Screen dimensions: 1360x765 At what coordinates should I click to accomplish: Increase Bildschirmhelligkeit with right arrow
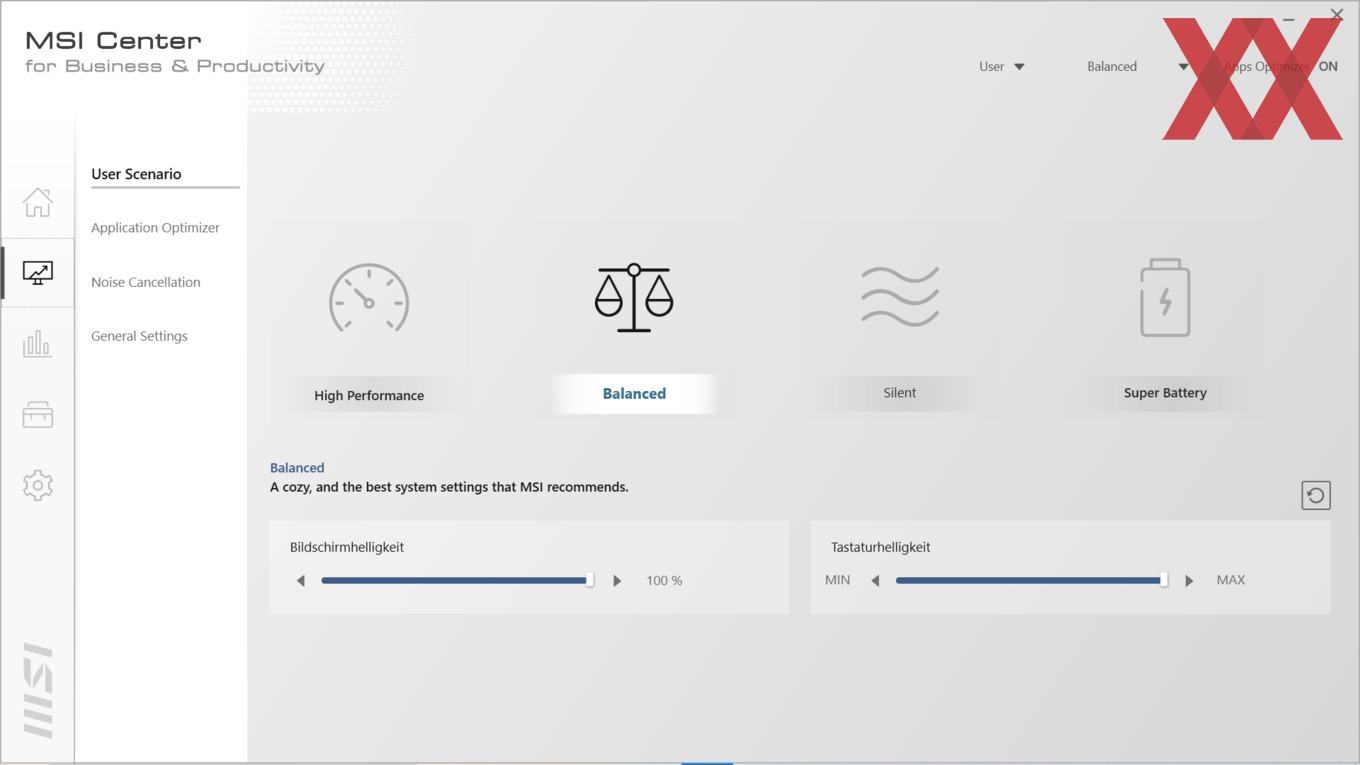point(617,581)
